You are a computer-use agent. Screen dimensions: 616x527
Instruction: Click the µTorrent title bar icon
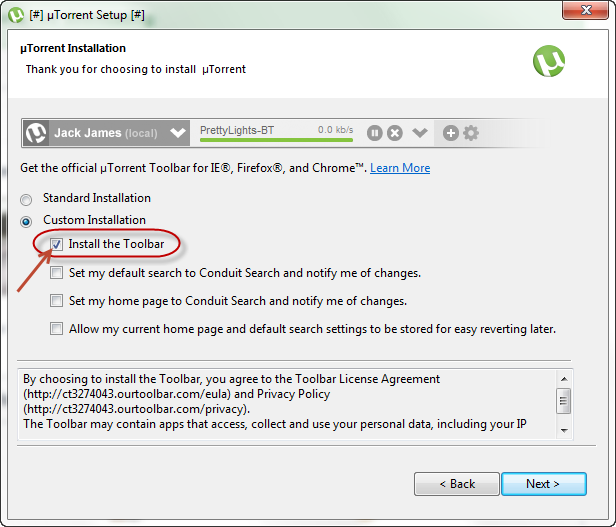(16, 15)
